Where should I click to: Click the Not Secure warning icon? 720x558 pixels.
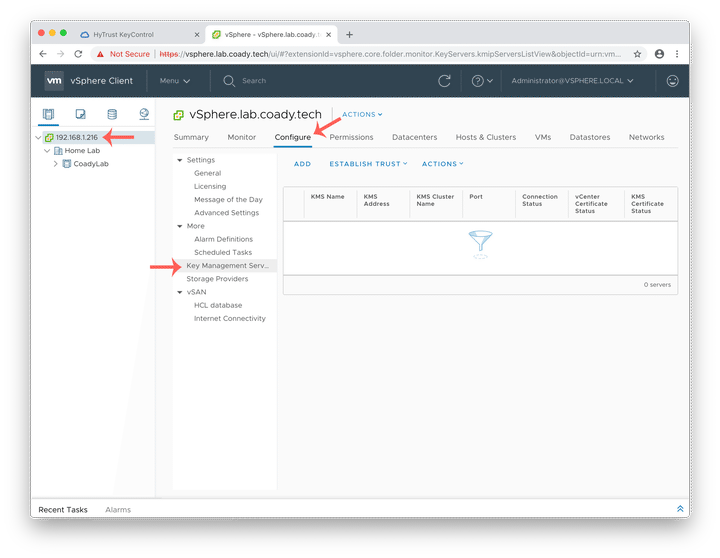[x=100, y=54]
